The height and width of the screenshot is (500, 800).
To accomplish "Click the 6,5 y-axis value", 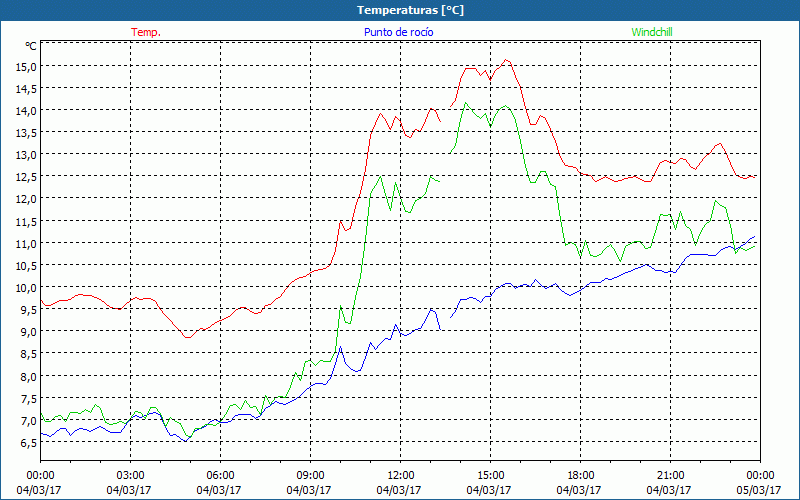I will [x=29, y=443].
